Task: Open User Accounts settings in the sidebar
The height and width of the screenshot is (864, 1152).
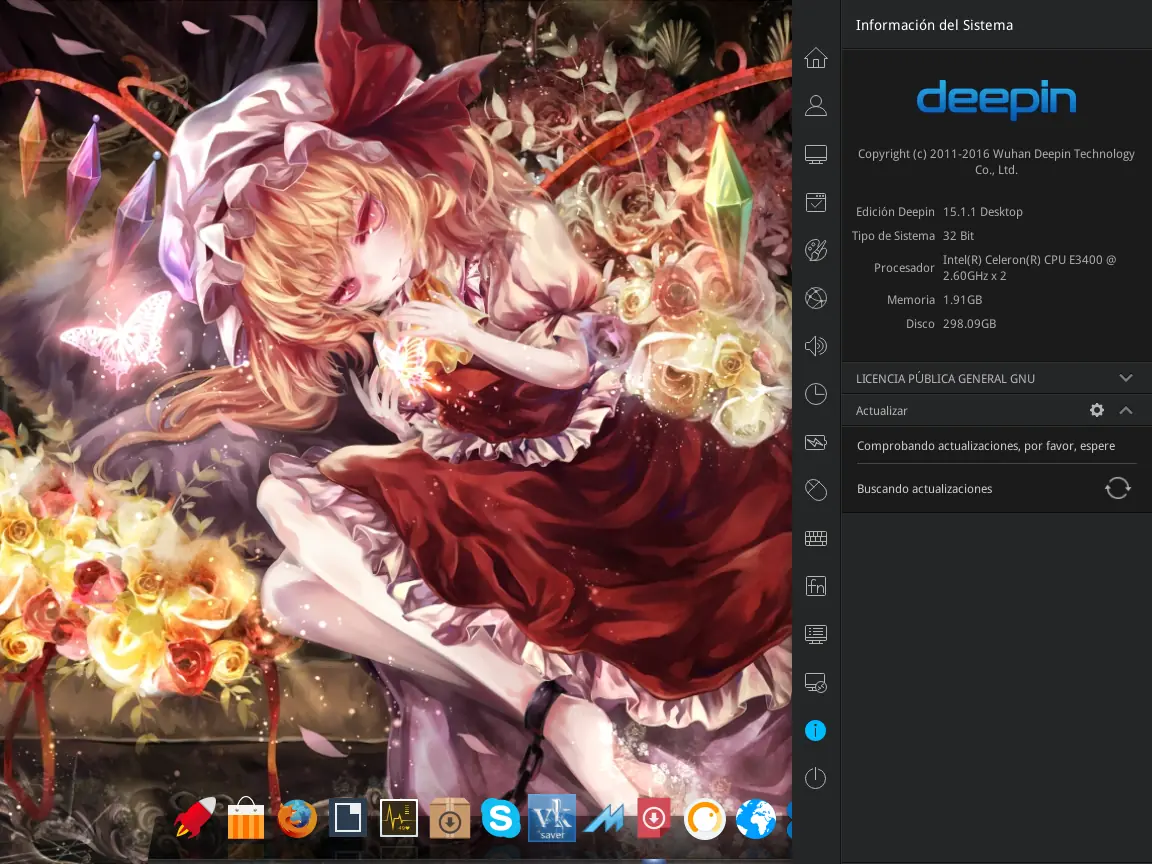Action: (x=816, y=106)
